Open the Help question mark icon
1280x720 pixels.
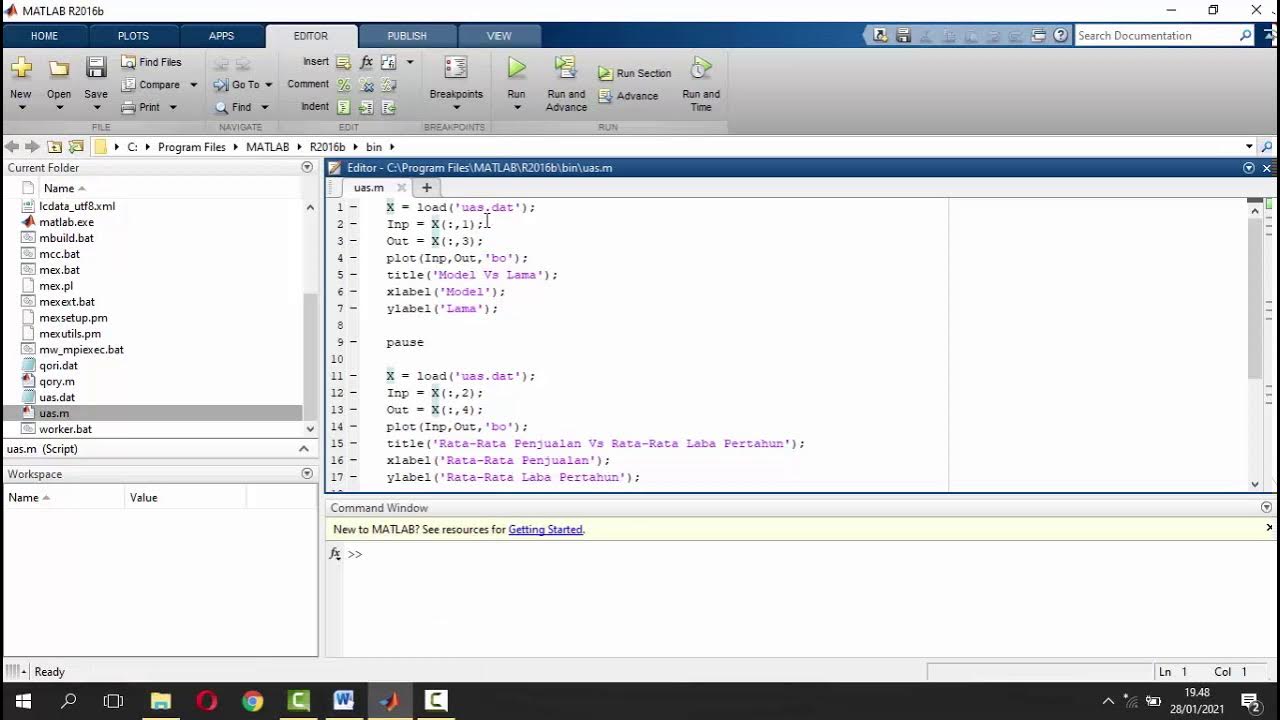(x=1061, y=35)
